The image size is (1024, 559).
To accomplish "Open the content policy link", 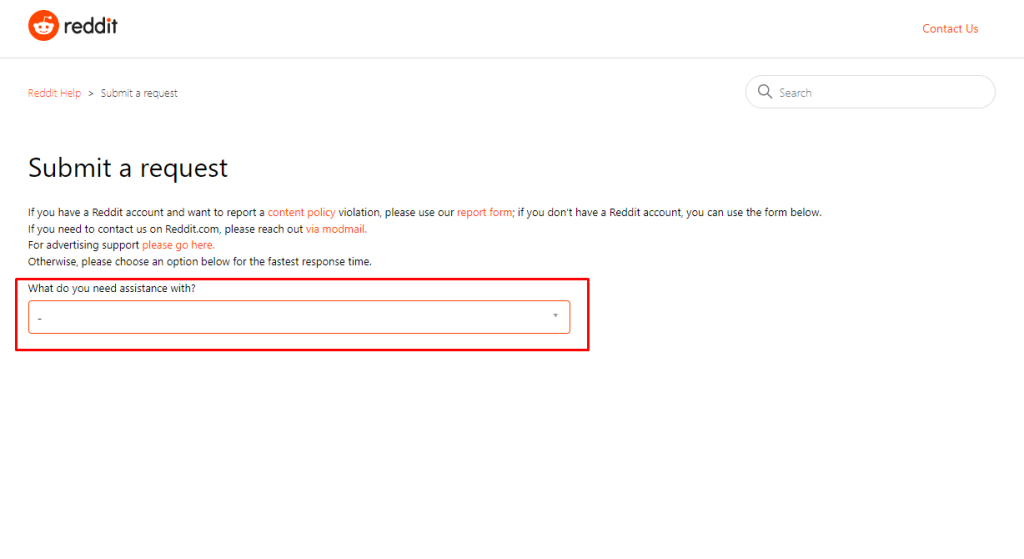I will click(301, 212).
